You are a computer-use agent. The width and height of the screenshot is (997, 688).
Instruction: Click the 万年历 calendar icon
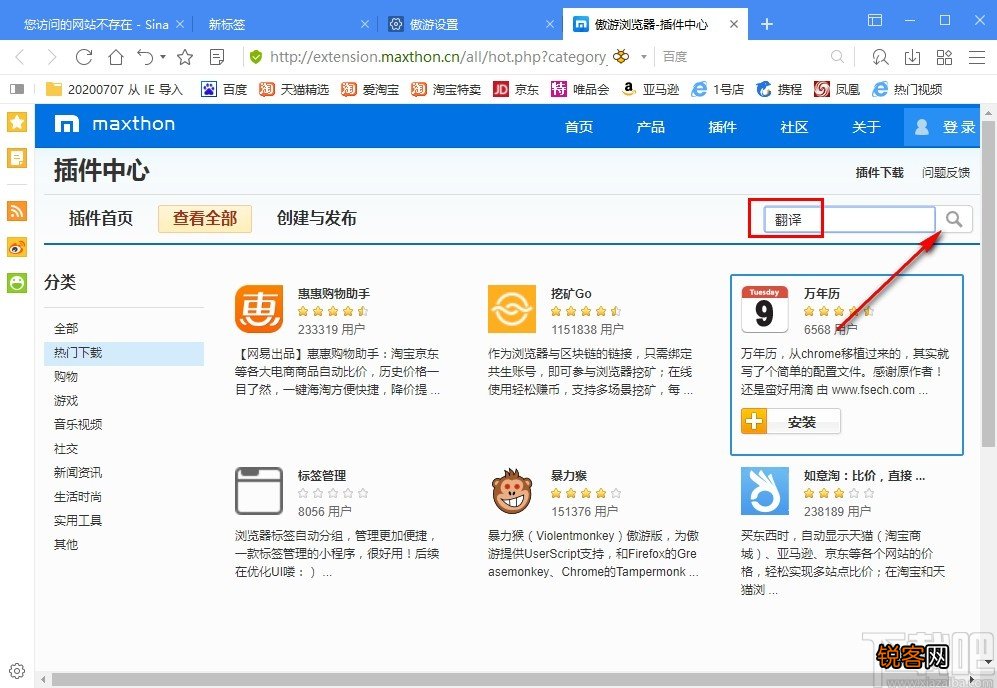point(764,309)
